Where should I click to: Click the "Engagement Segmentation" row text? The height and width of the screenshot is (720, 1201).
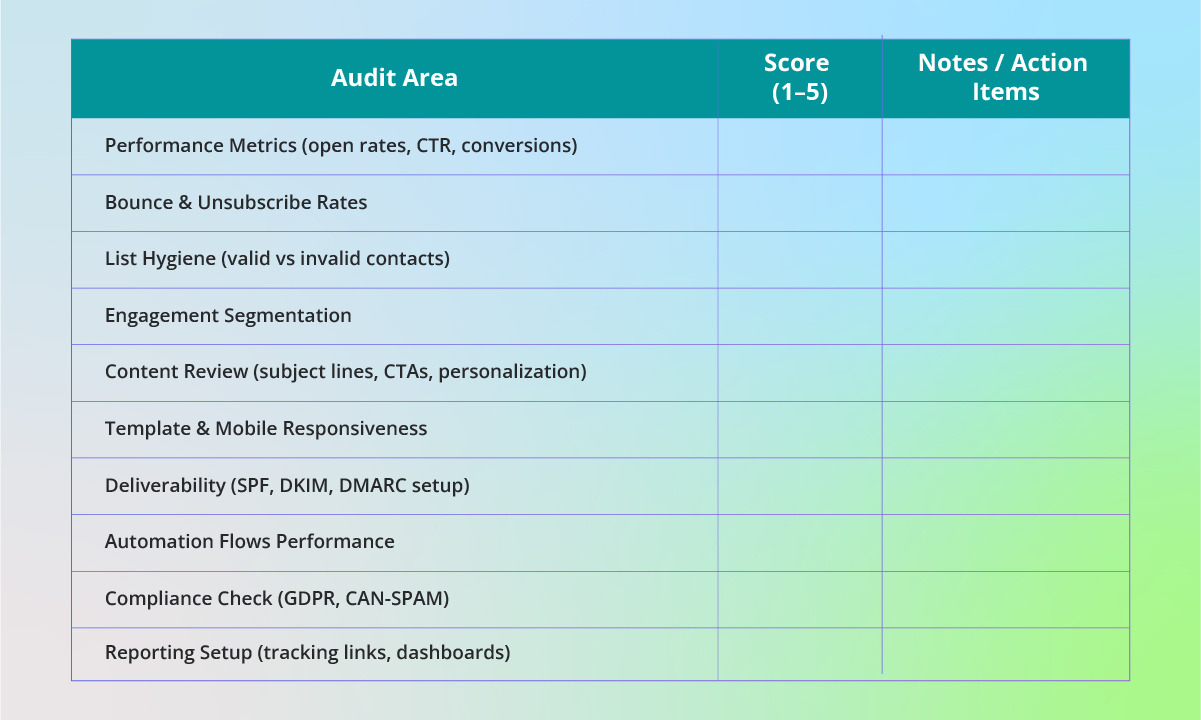(228, 316)
